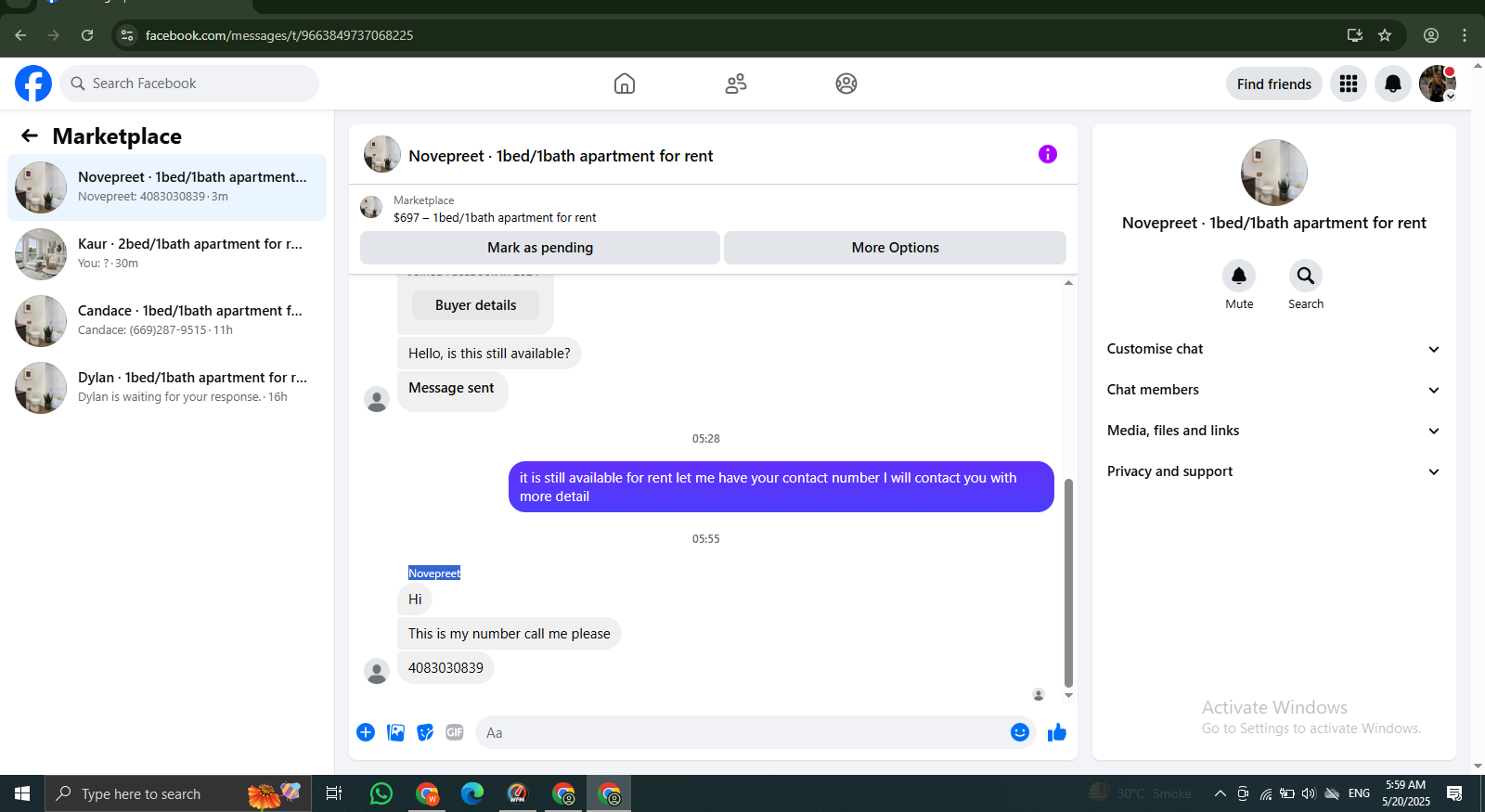
Task: Open the Chrome three-dot menu
Action: pyautogui.click(x=1465, y=35)
